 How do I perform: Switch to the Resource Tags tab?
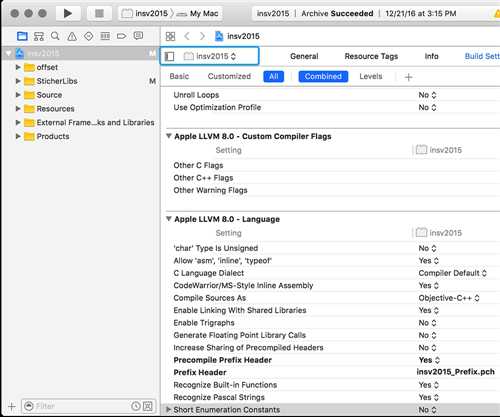(371, 56)
